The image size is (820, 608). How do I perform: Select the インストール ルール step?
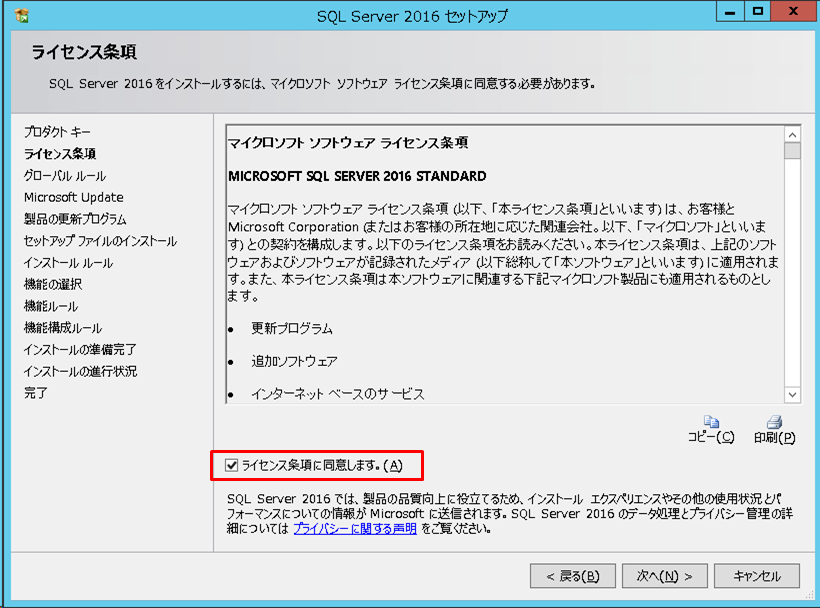[69, 263]
